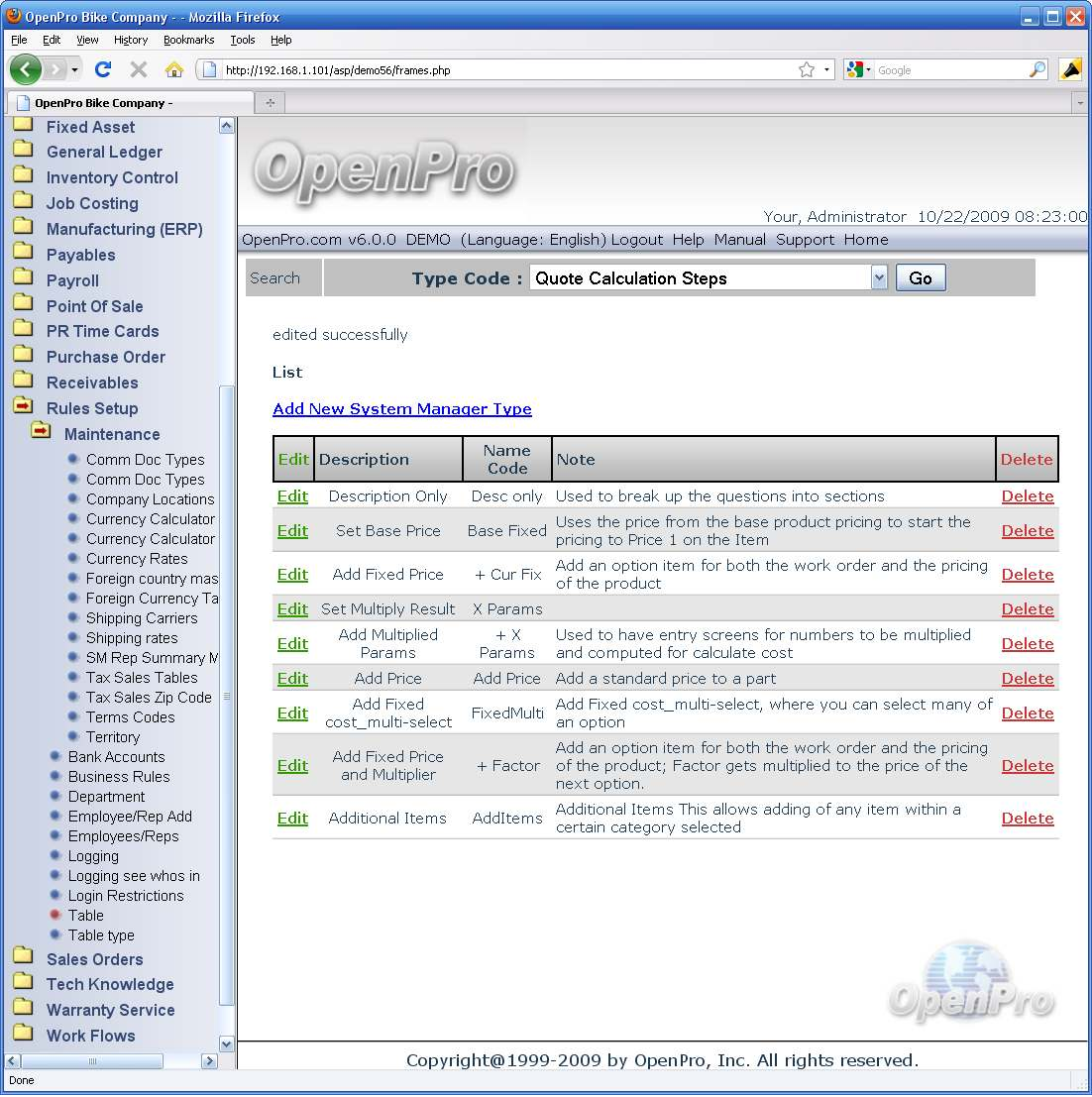This screenshot has width=1092, height=1097.
Task: Open the Type Code dropdown
Action: click(879, 278)
